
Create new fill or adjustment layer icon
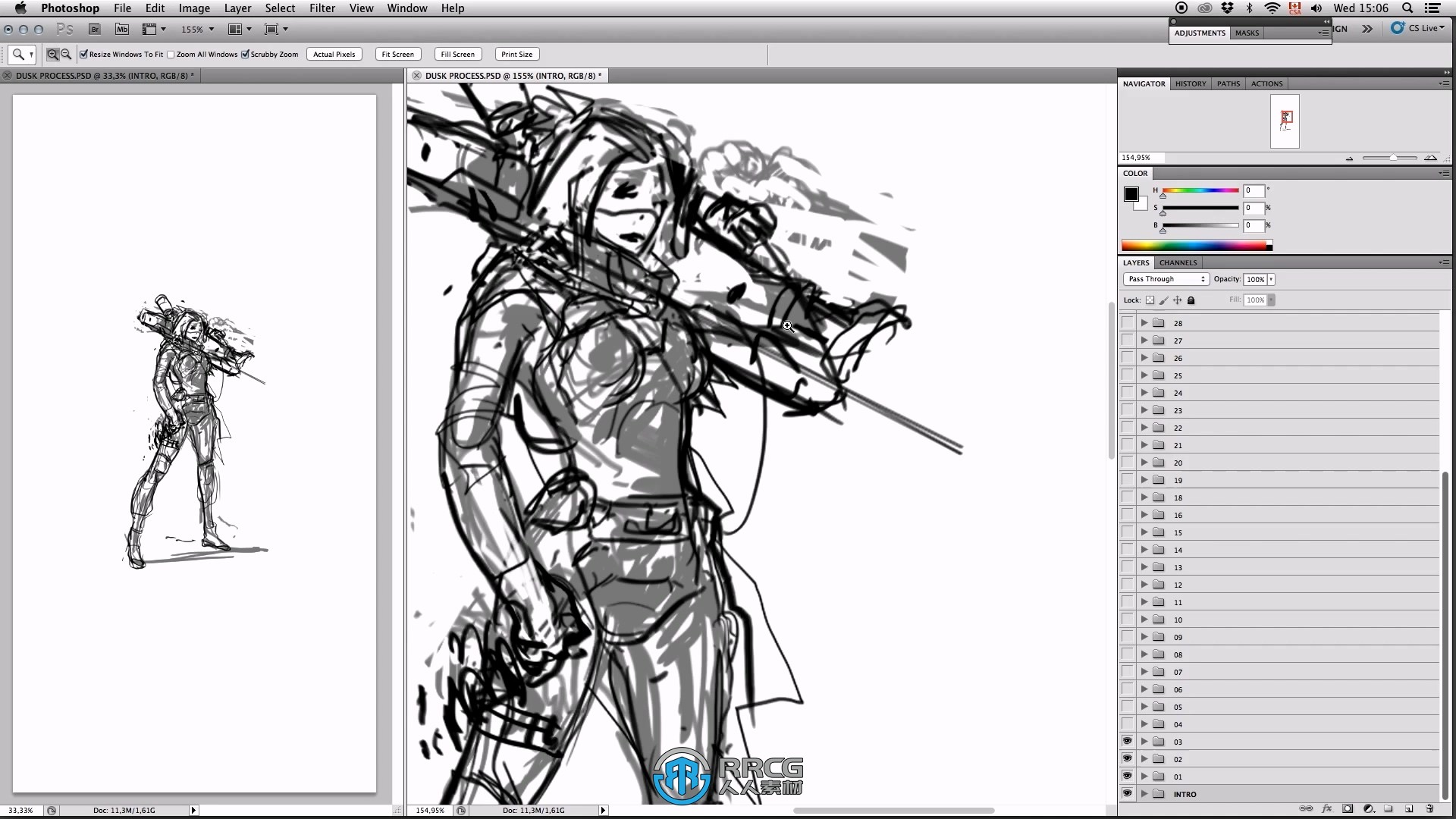(x=1369, y=808)
